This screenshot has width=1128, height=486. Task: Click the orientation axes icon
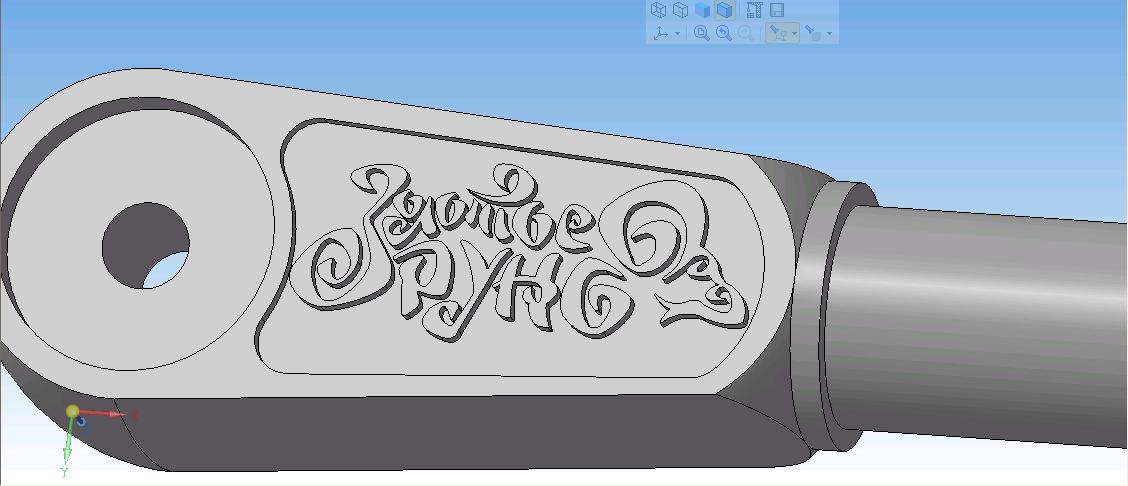coord(661,33)
